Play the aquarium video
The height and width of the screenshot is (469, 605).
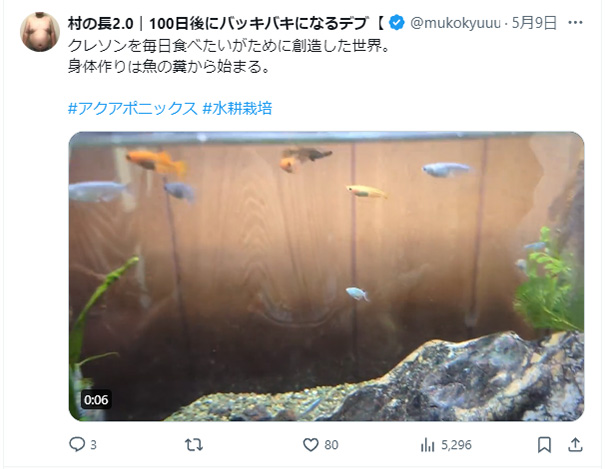point(326,276)
